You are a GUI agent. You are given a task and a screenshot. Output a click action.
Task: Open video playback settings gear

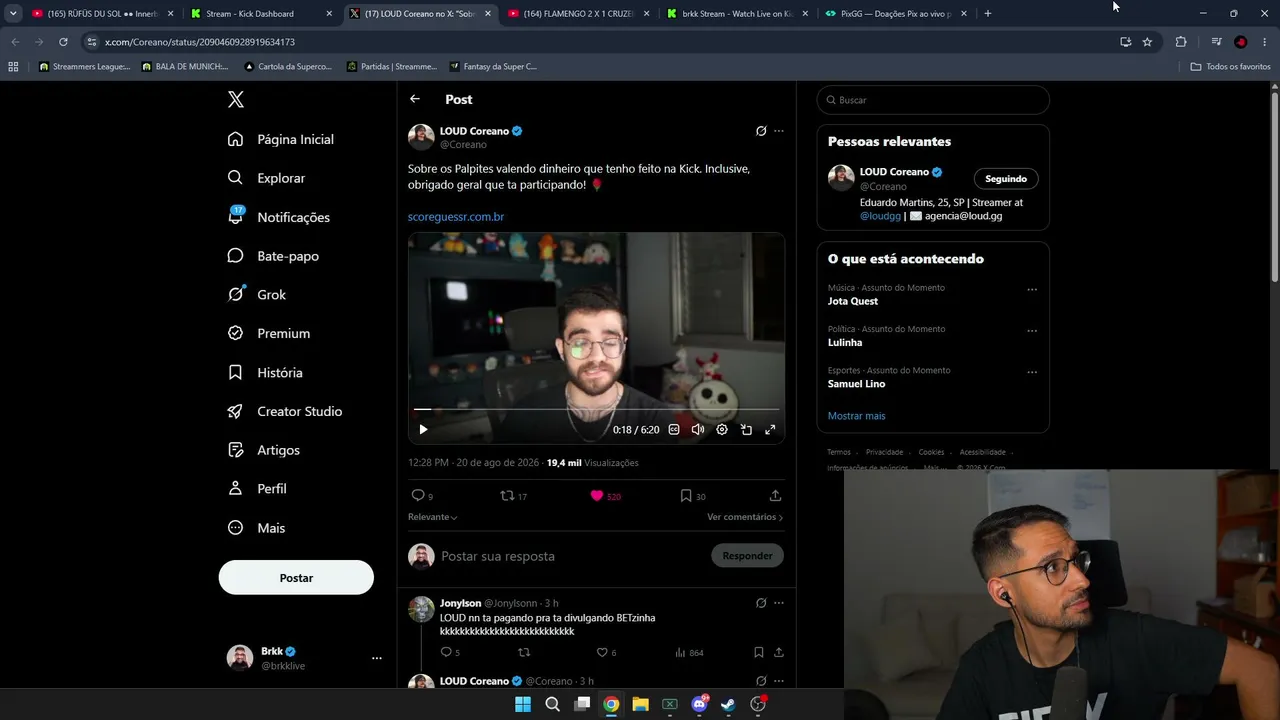722,429
